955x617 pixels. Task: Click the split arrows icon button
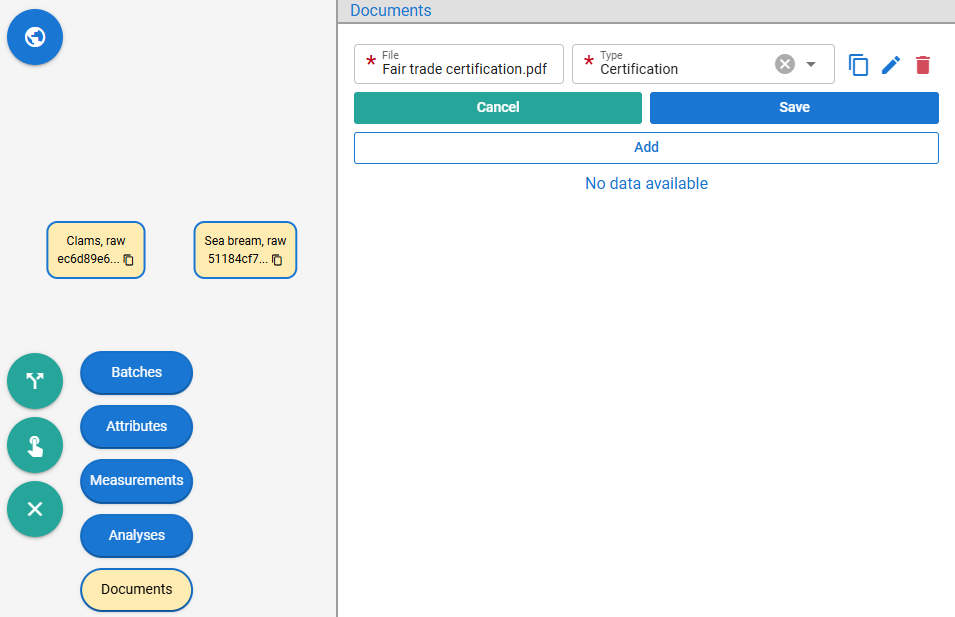(35, 381)
